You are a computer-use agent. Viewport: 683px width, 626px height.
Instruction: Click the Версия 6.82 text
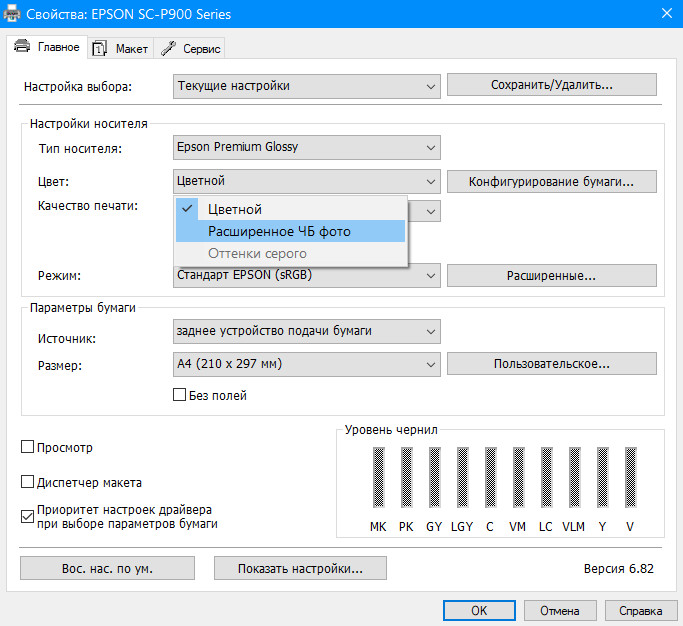click(619, 568)
